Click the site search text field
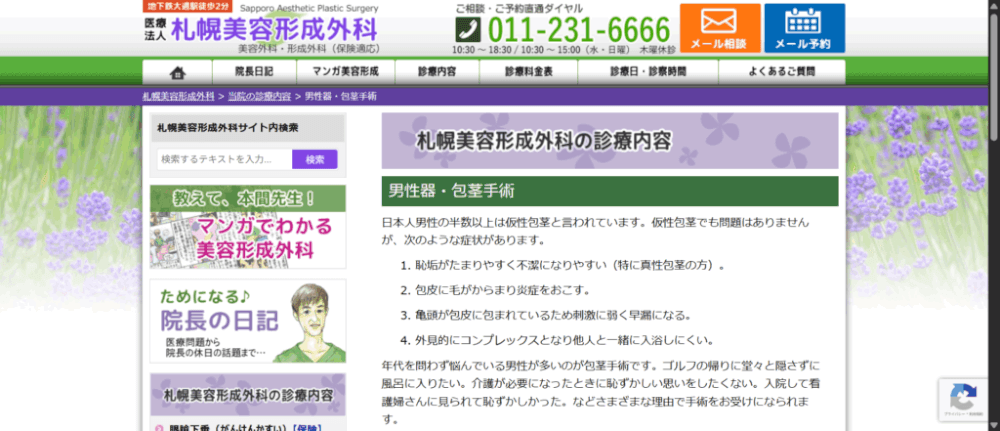 click(224, 159)
